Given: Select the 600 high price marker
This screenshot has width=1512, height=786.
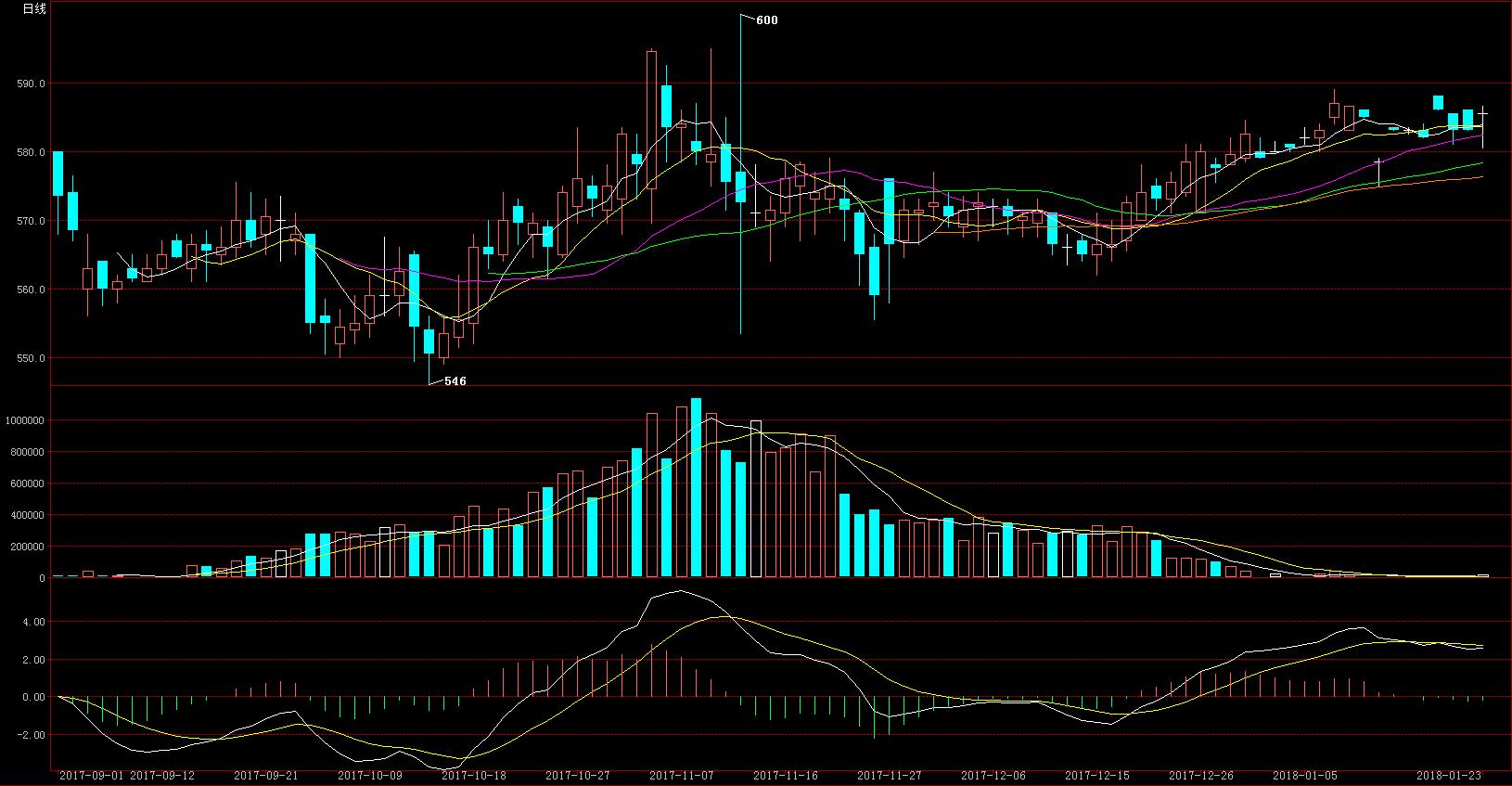Looking at the screenshot, I should tap(767, 20).
